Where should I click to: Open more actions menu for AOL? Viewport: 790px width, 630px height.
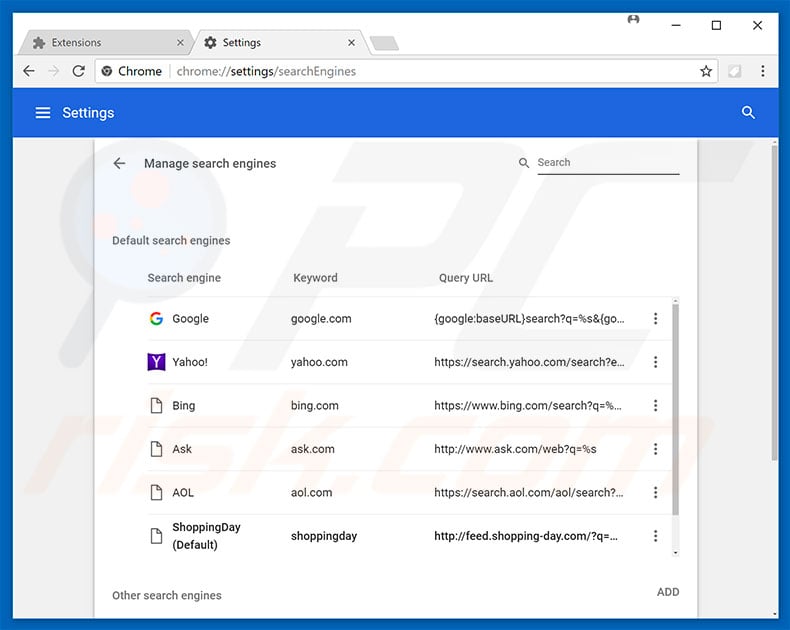655,492
